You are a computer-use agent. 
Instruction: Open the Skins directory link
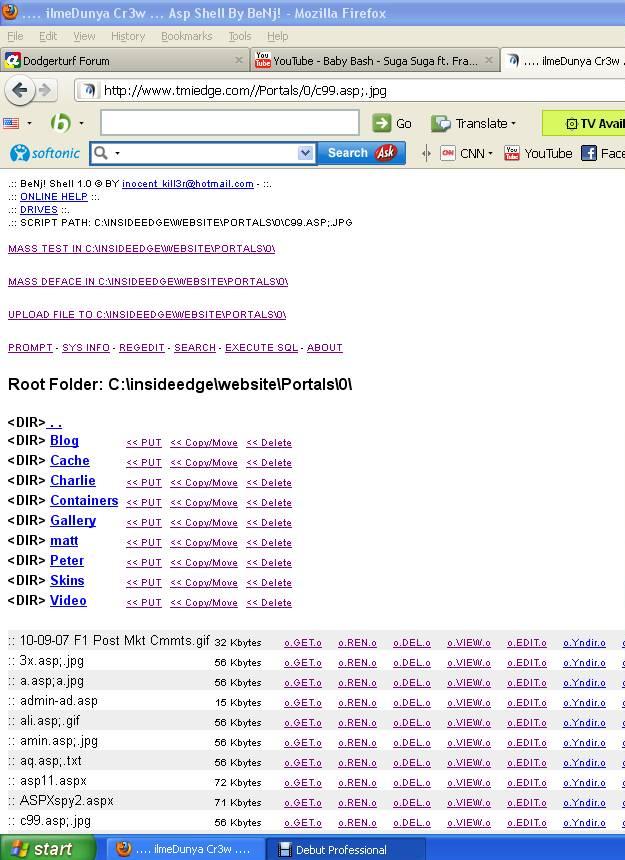tap(67, 580)
